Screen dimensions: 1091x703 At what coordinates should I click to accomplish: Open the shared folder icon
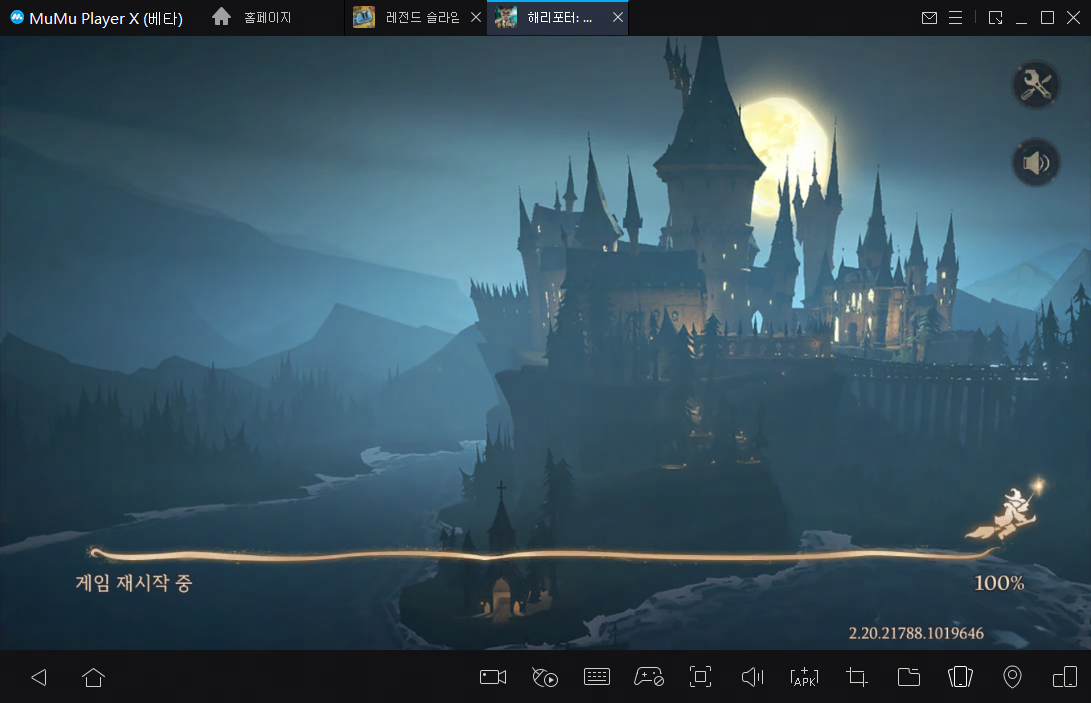coord(909,677)
